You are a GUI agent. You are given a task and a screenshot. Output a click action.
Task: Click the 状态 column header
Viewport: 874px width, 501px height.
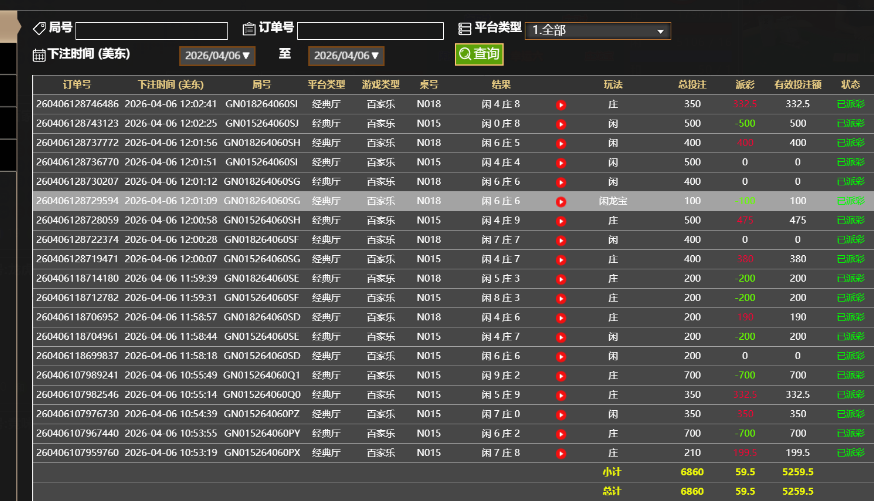point(851,85)
